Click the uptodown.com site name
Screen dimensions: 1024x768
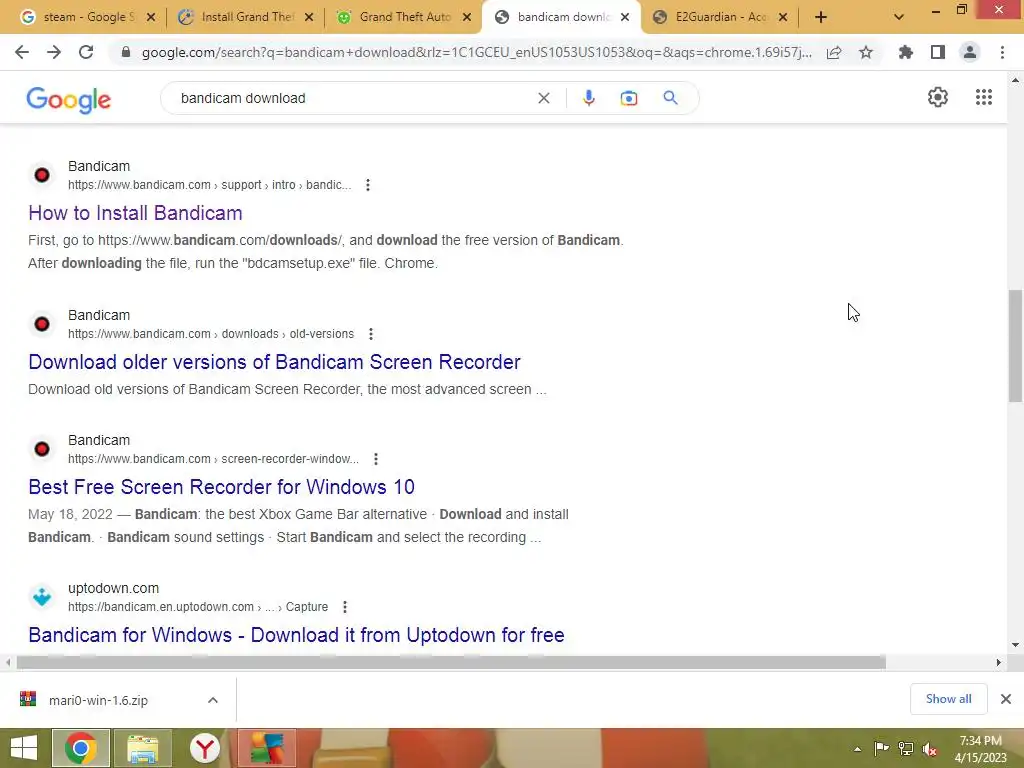(x=114, y=588)
